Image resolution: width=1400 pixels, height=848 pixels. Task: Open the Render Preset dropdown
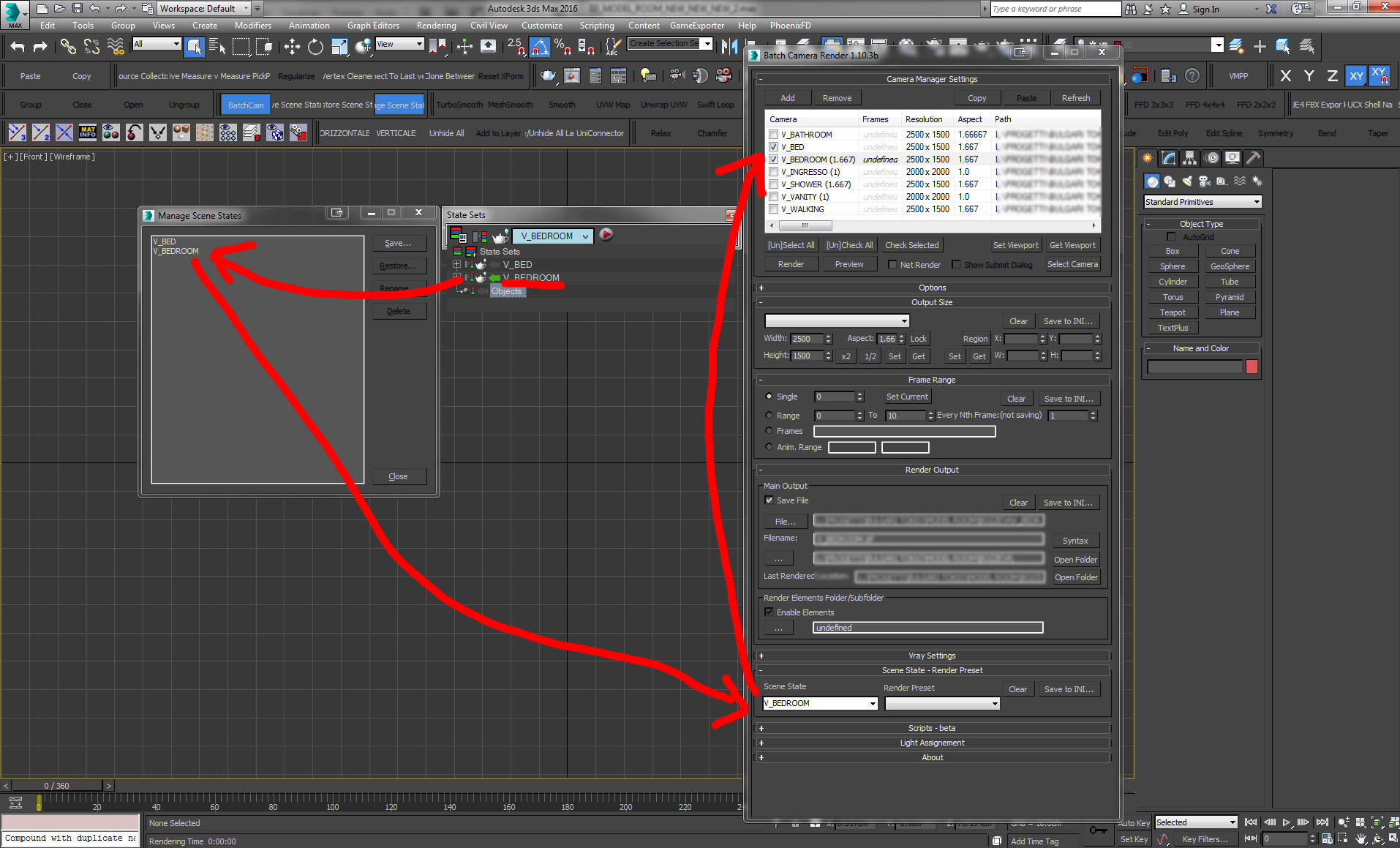pyautogui.click(x=942, y=704)
